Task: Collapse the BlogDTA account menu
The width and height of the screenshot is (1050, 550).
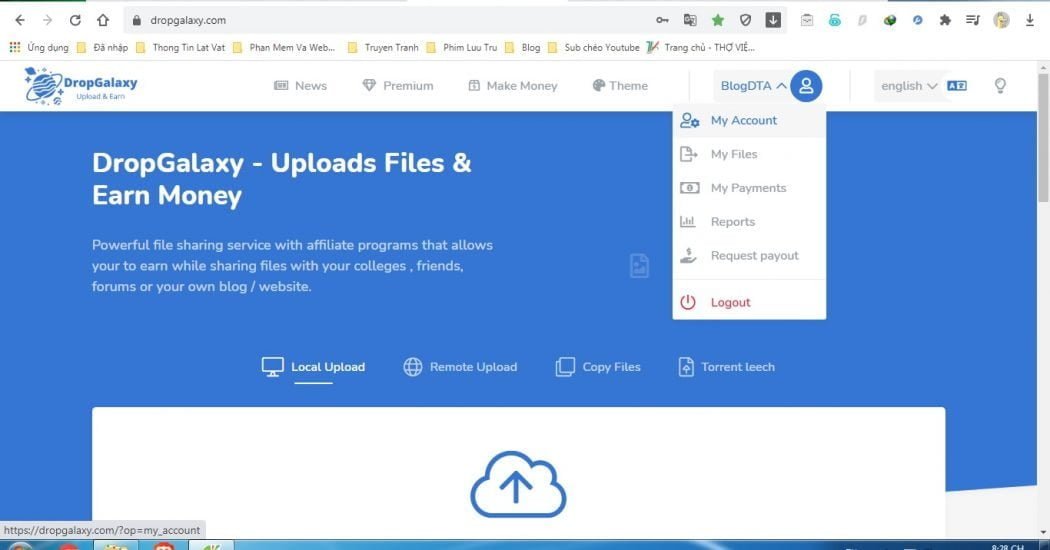Action: [x=753, y=86]
